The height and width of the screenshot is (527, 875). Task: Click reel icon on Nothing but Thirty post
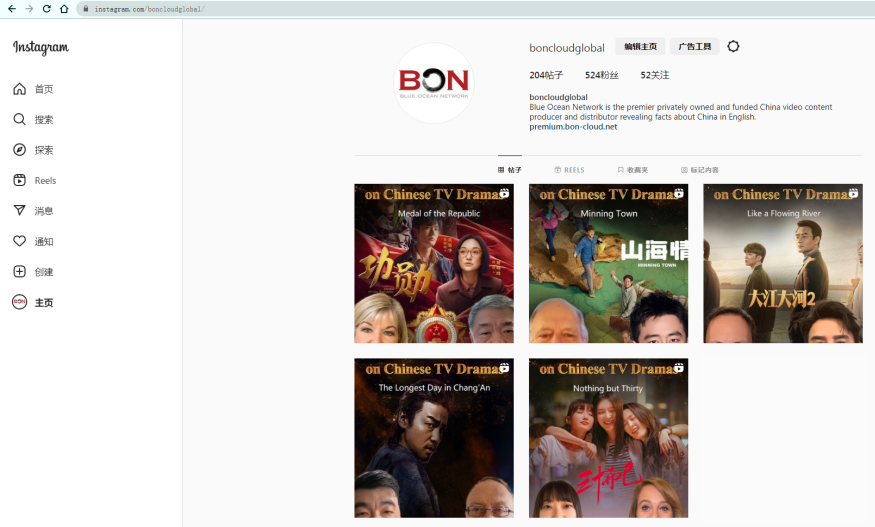(x=679, y=367)
